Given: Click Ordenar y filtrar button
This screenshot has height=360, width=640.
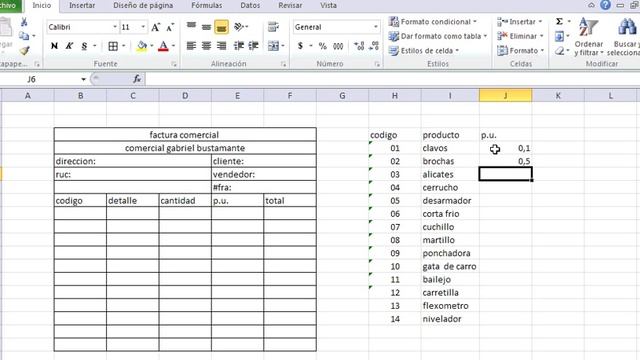Looking at the screenshot, I should (x=588, y=38).
